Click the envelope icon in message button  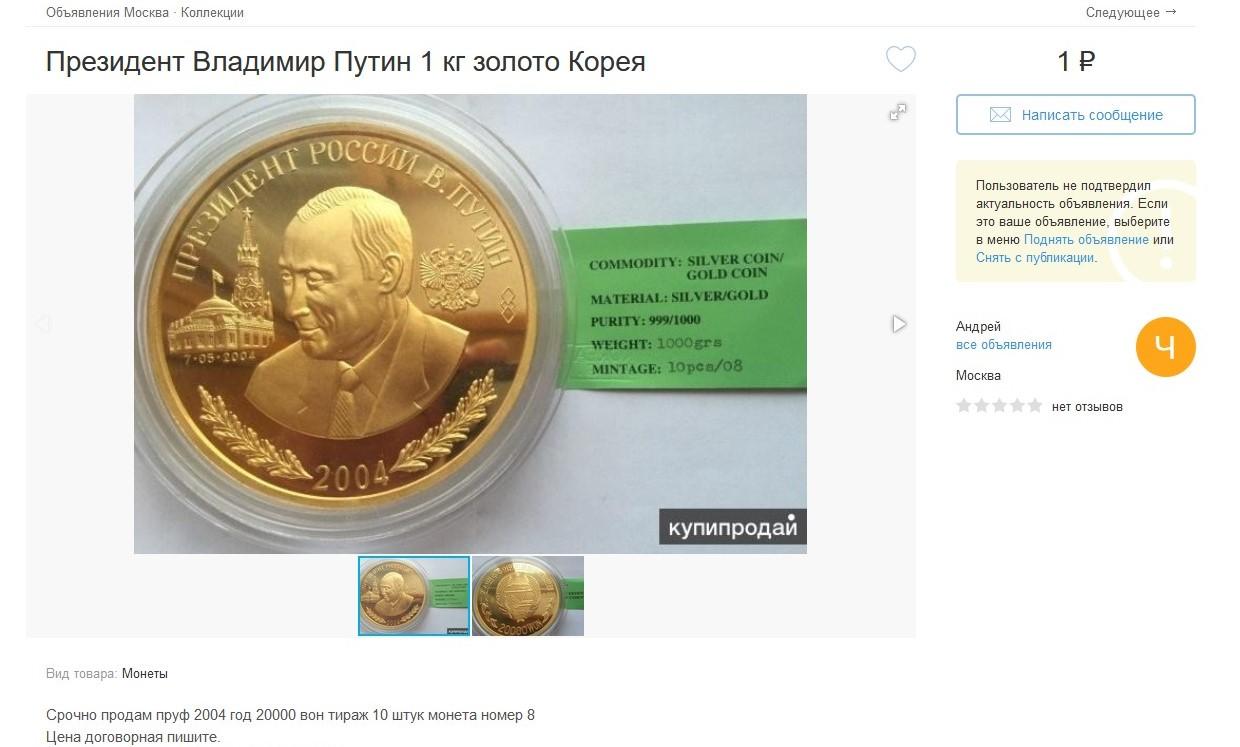tap(1000, 115)
